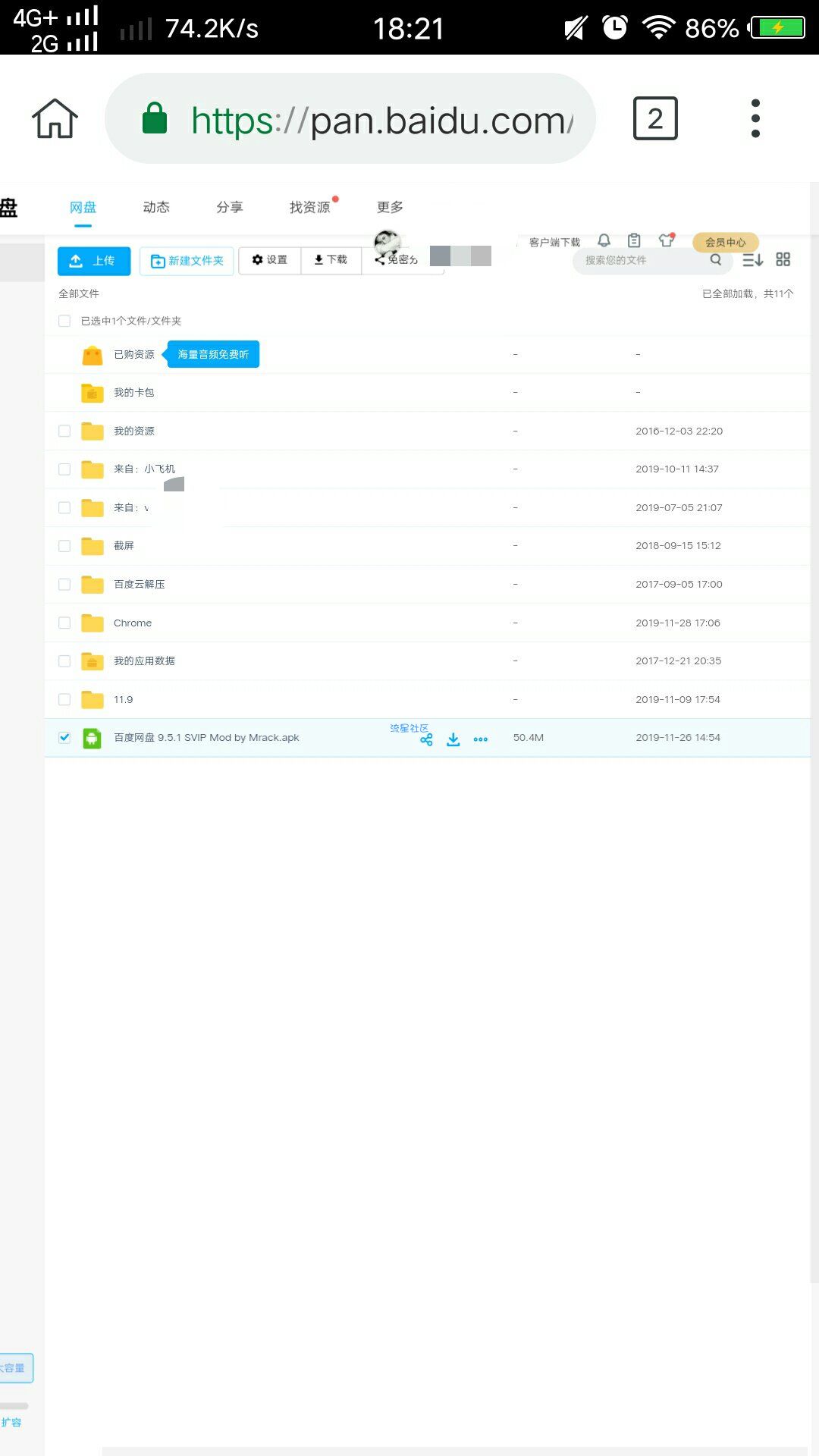
Task: Check the 截屏 folder checkbox
Action: point(64,546)
